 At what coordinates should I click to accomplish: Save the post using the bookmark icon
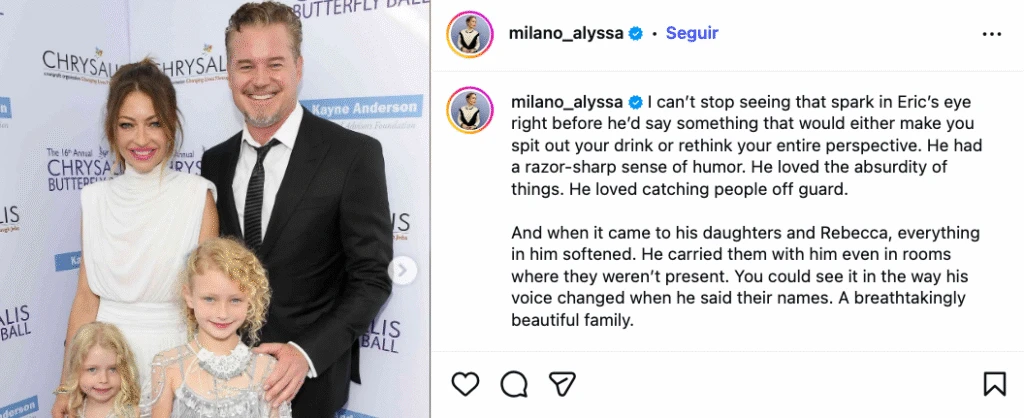click(x=994, y=383)
